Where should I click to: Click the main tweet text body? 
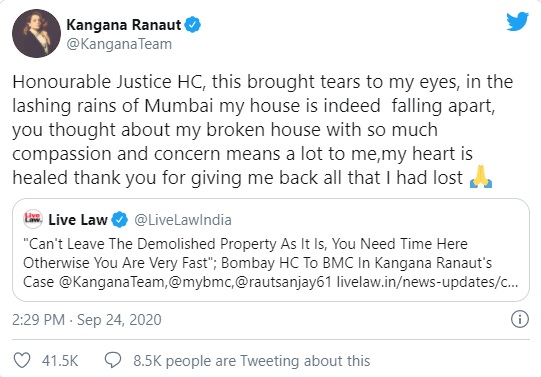262,130
